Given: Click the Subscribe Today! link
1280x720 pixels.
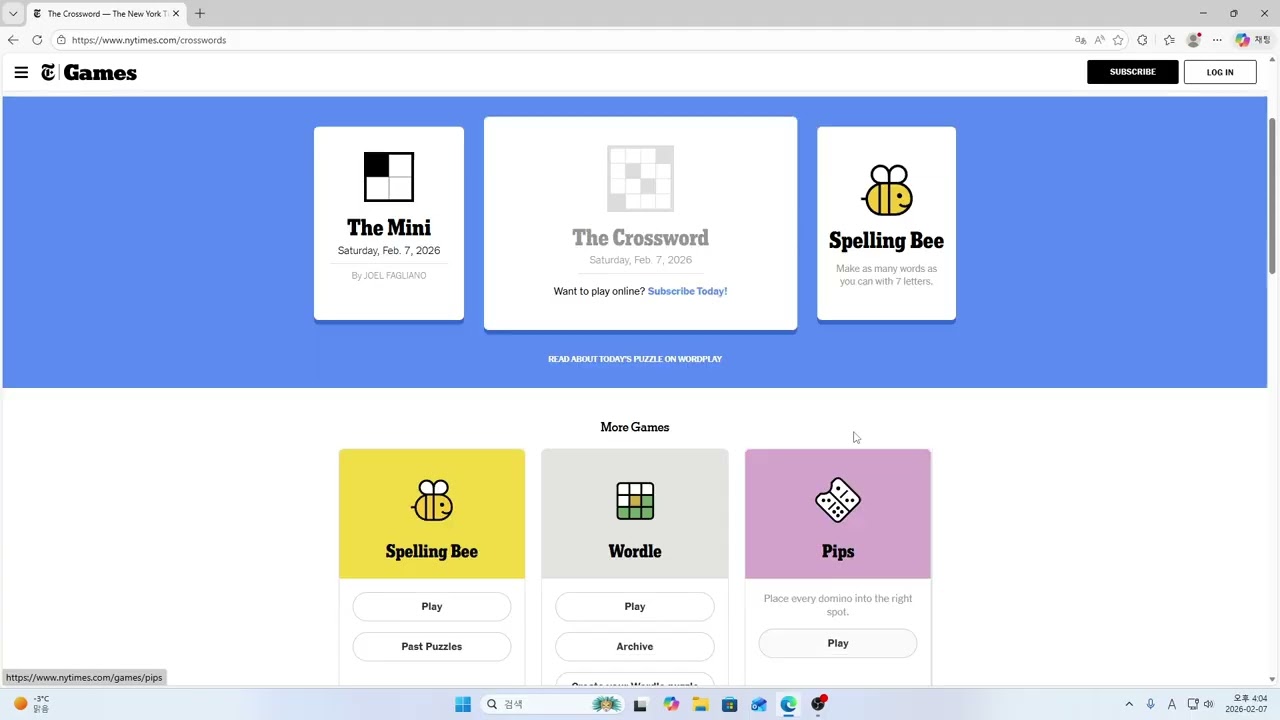Looking at the screenshot, I should [x=687, y=291].
